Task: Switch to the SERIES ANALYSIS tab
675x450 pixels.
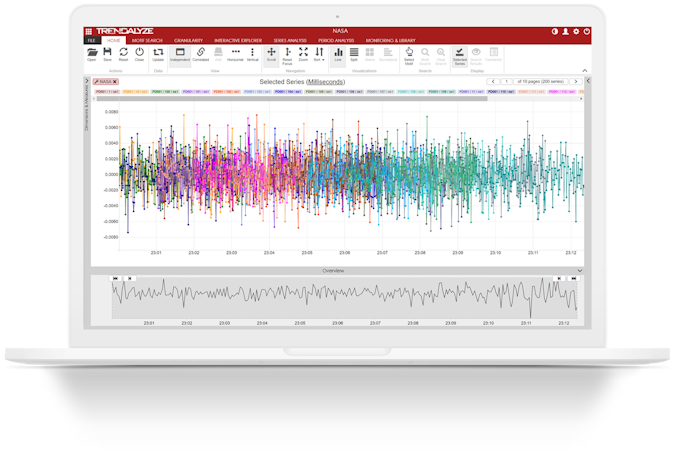Action: pyautogui.click(x=290, y=40)
